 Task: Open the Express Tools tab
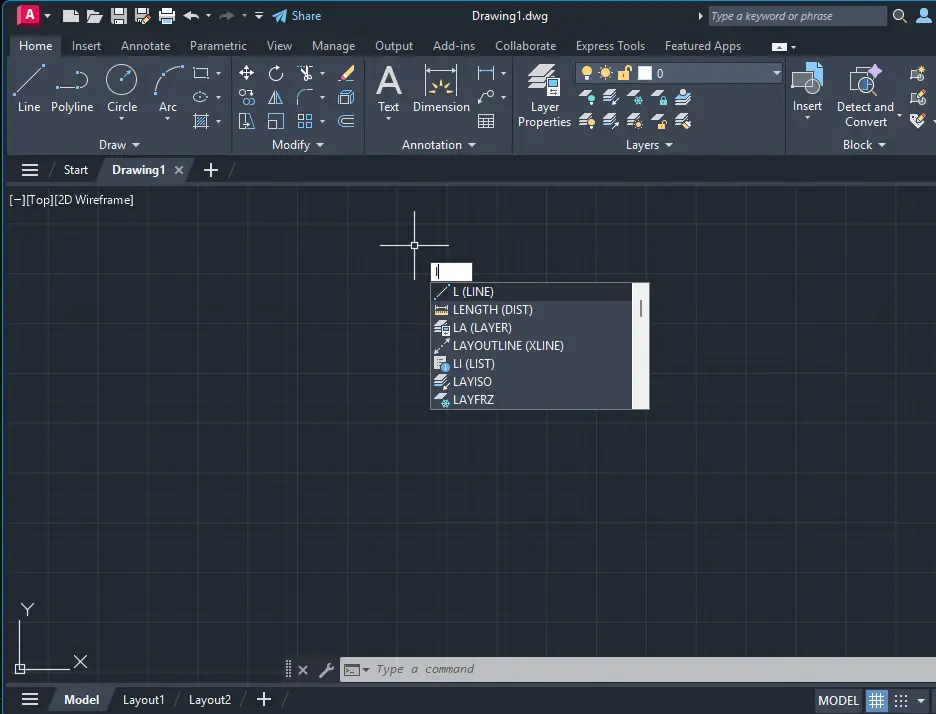610,46
